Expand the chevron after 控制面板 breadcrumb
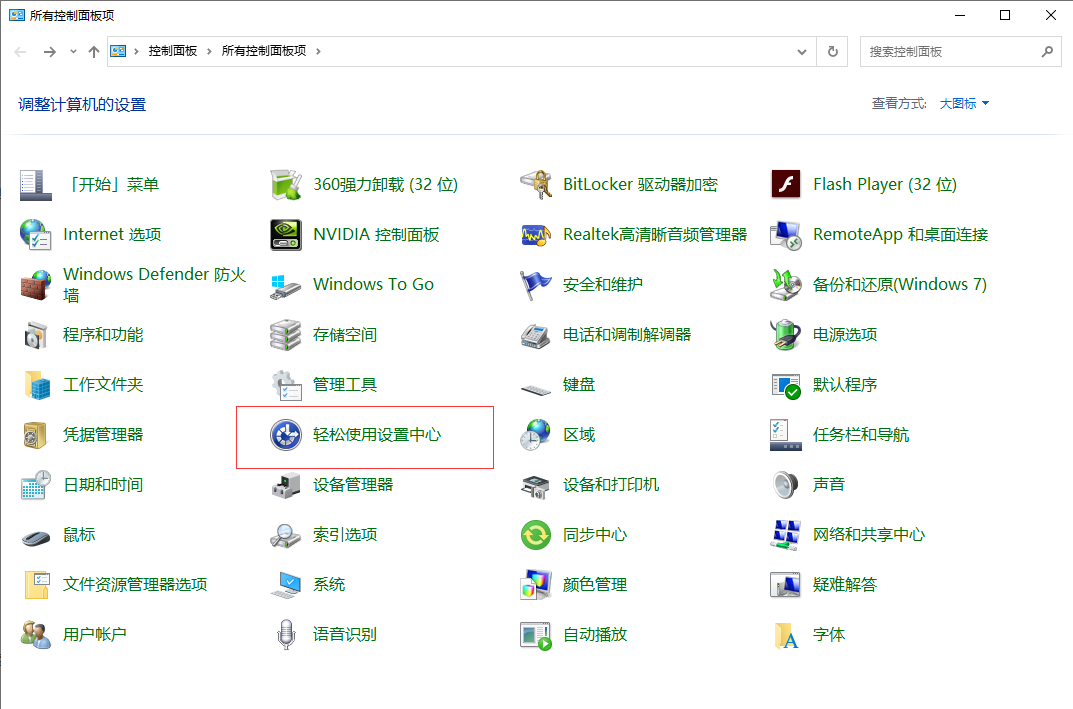Screen dimensions: 1073x709 210,51
